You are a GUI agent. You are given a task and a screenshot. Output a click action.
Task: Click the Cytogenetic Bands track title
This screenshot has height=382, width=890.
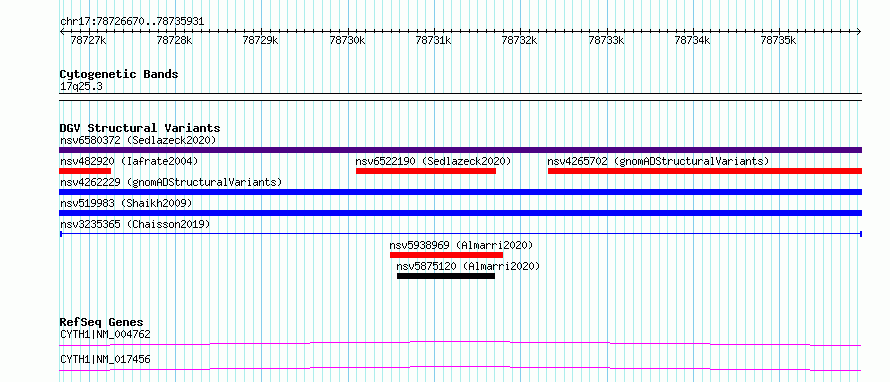tap(119, 74)
